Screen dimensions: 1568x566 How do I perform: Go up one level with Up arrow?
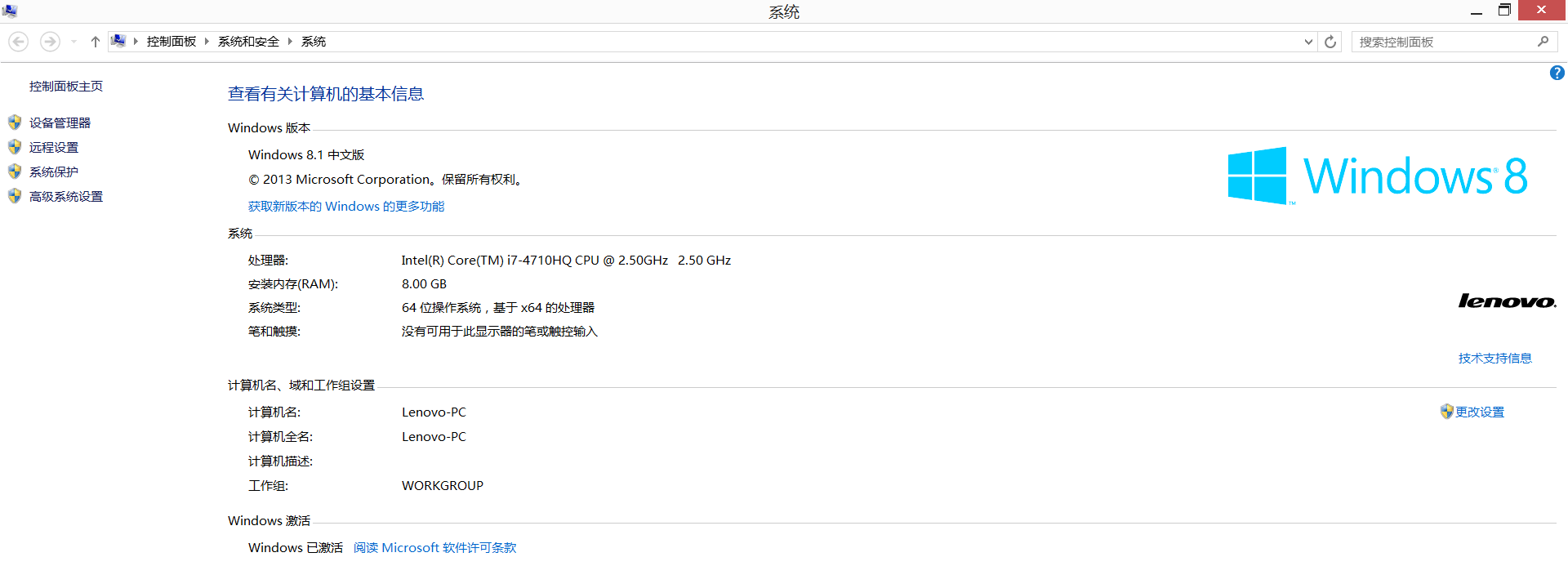click(95, 42)
